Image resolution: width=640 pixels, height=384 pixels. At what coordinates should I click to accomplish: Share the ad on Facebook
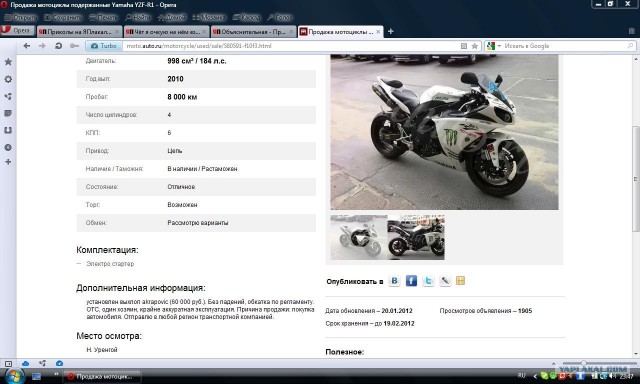411,281
